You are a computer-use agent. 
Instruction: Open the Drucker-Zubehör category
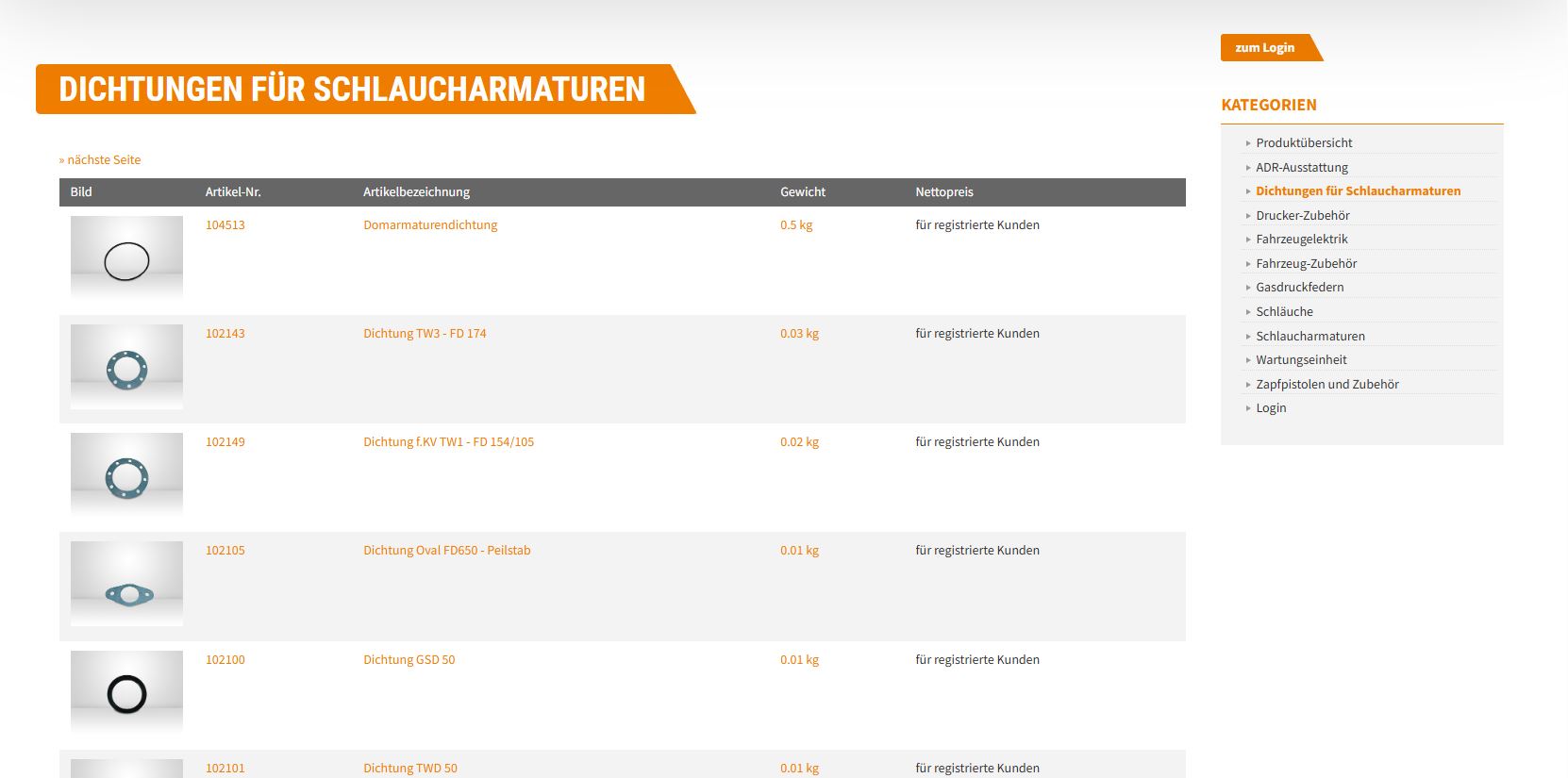click(x=1302, y=216)
